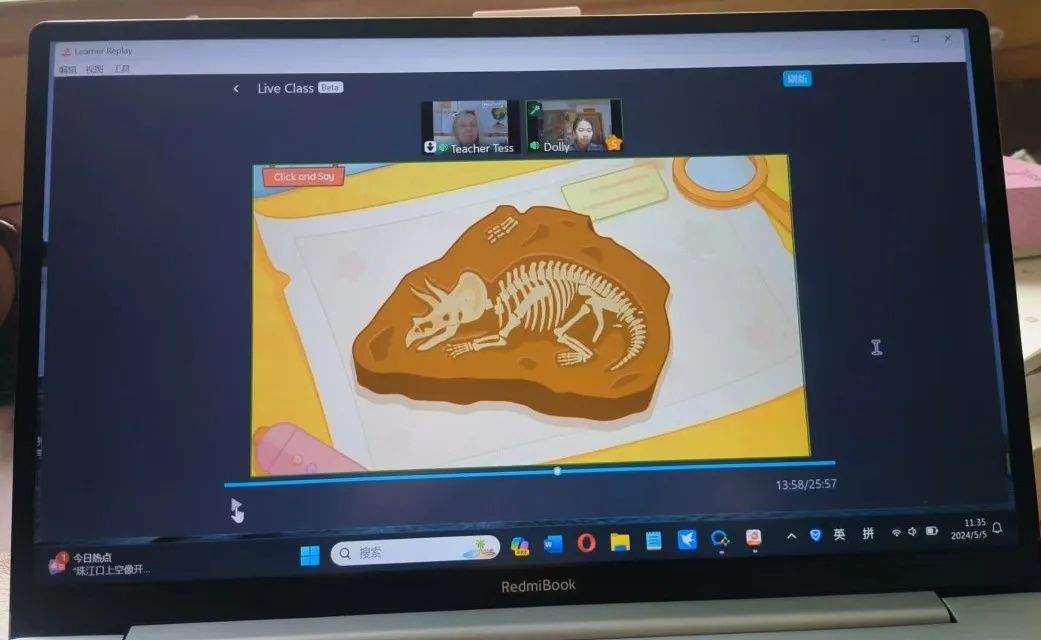Click the red Learner Replay taskbar icon
The height and width of the screenshot is (640, 1041).
click(x=753, y=537)
